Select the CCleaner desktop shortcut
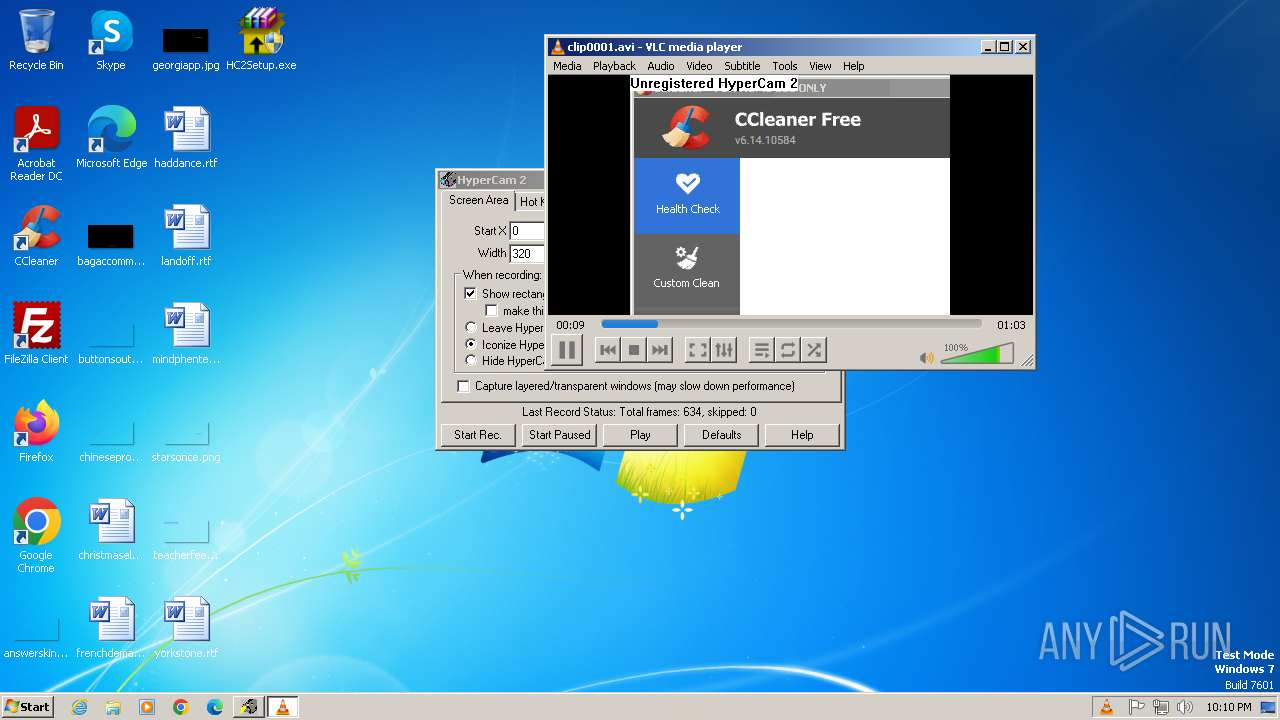 pos(36,236)
